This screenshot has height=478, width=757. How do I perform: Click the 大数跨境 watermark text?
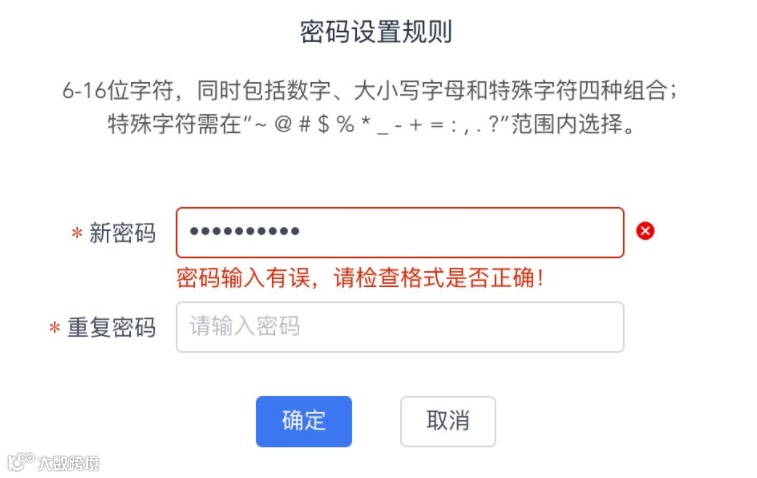click(x=68, y=463)
